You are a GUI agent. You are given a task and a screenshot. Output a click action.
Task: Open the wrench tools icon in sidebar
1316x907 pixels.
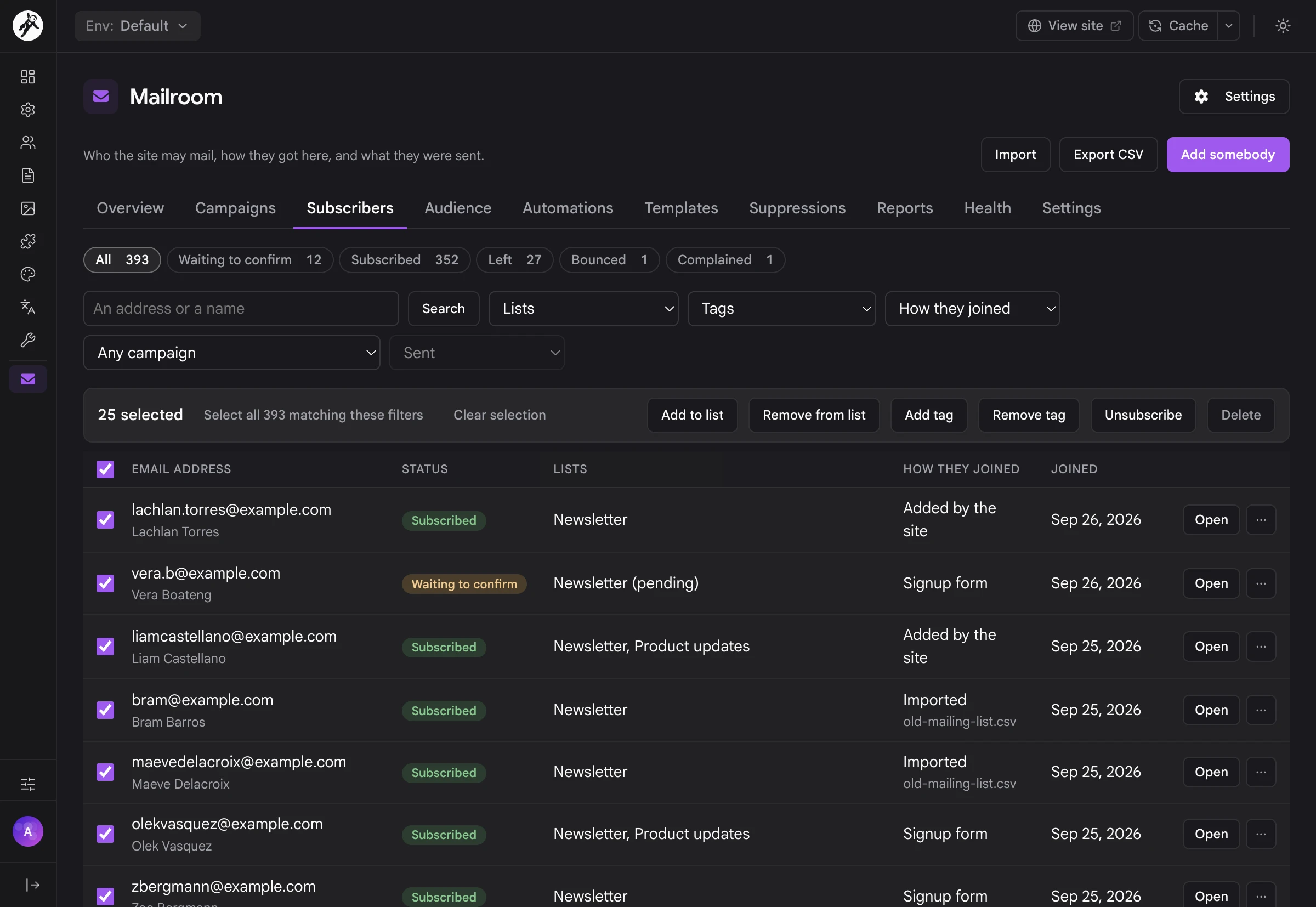(x=28, y=341)
